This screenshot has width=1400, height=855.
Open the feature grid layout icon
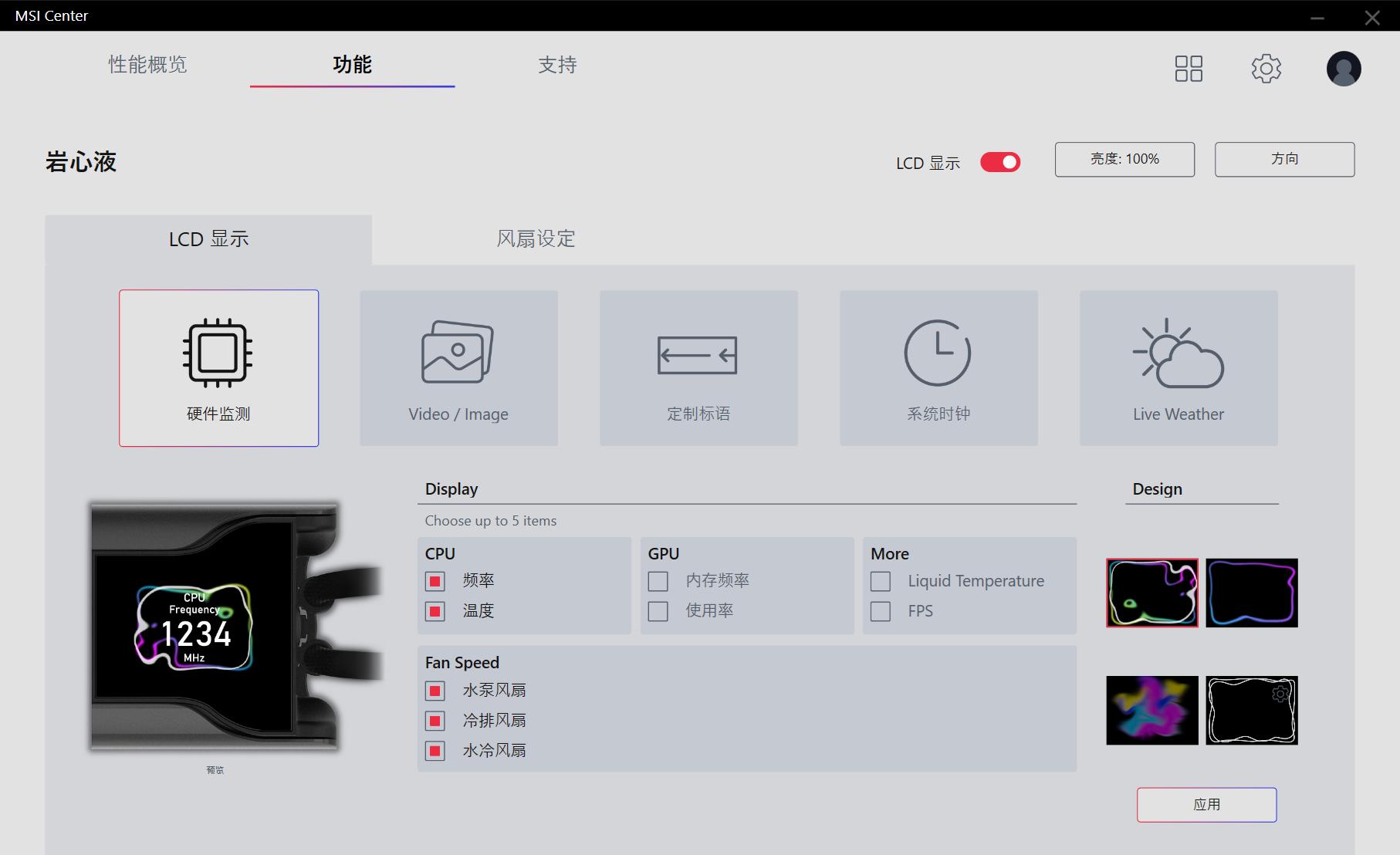1189,68
